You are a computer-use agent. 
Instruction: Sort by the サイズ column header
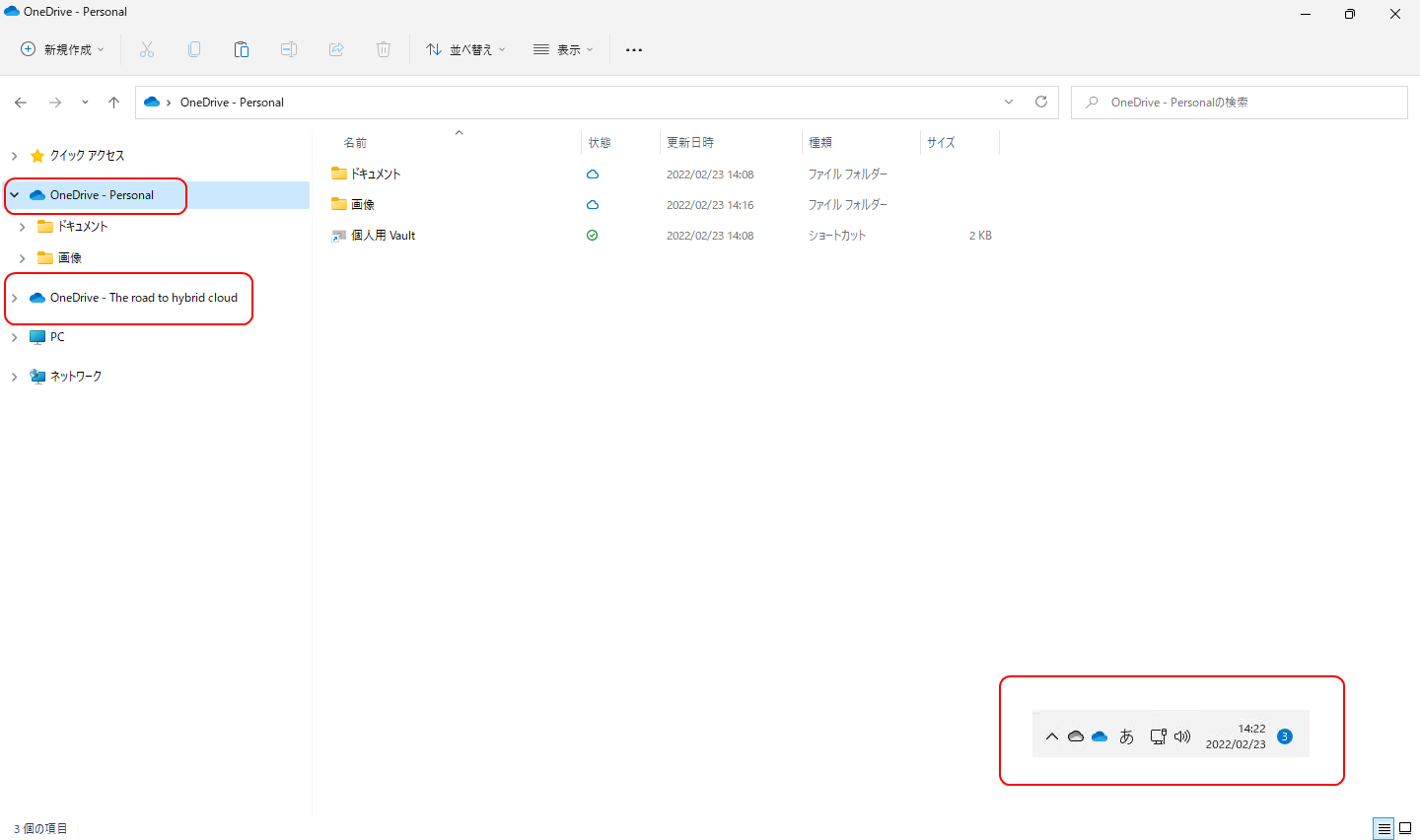click(x=941, y=143)
